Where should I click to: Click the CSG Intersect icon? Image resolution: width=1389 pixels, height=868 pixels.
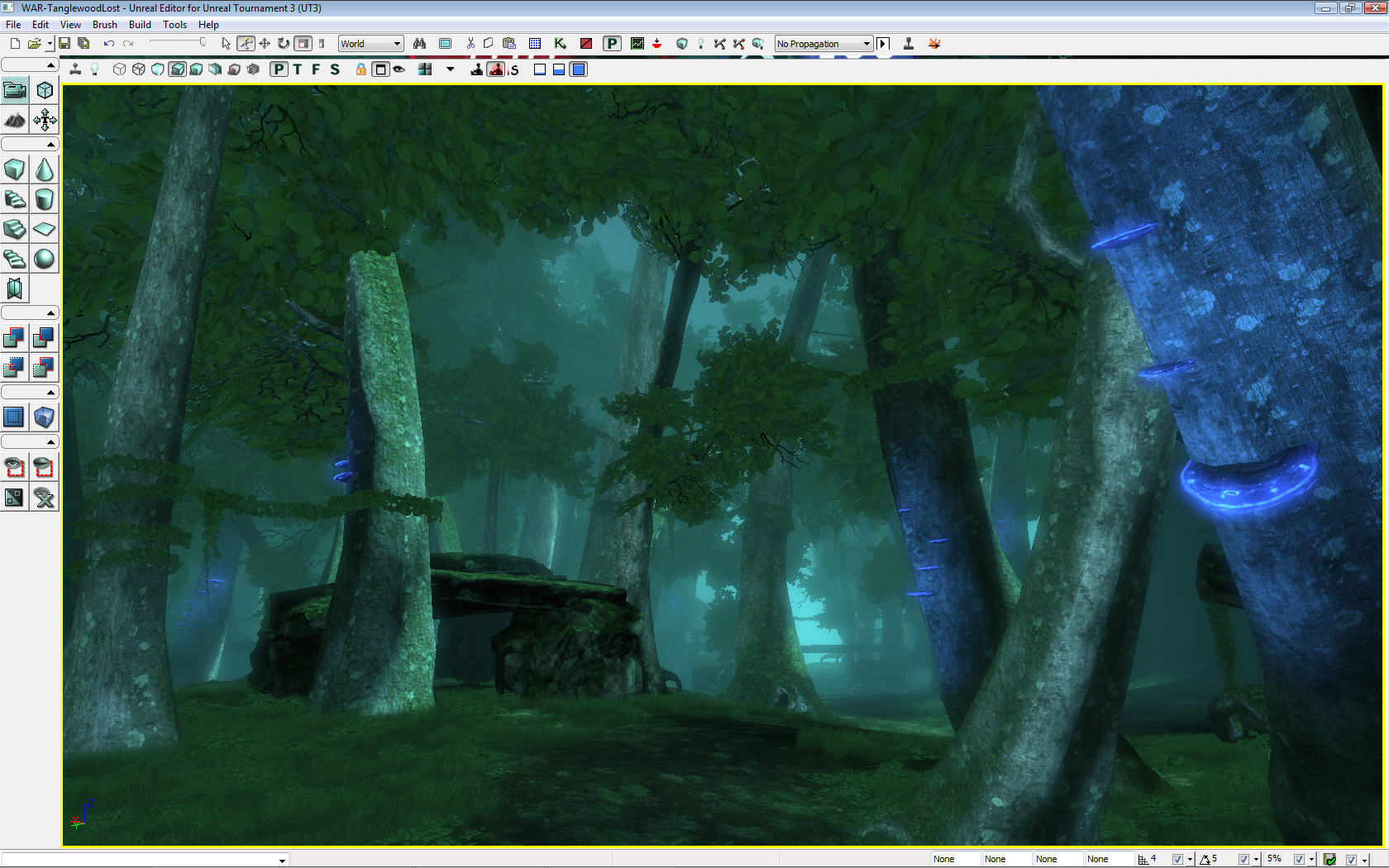point(15,368)
